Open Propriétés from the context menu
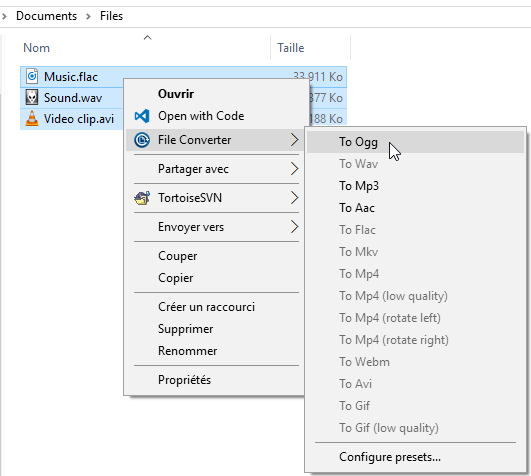The width and height of the screenshot is (531, 476). [x=185, y=380]
